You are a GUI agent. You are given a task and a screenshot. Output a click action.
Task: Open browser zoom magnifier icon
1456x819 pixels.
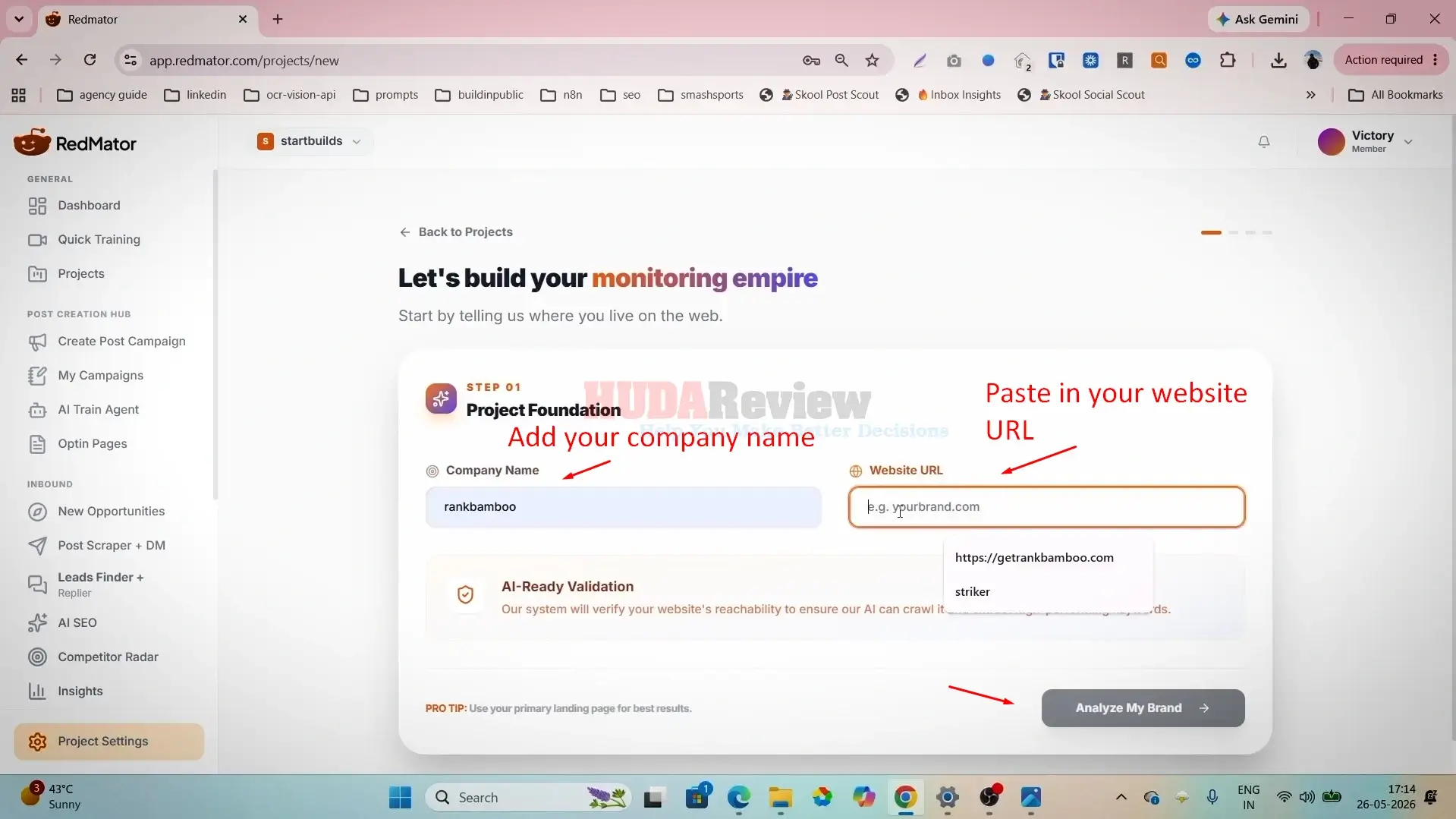(841, 60)
